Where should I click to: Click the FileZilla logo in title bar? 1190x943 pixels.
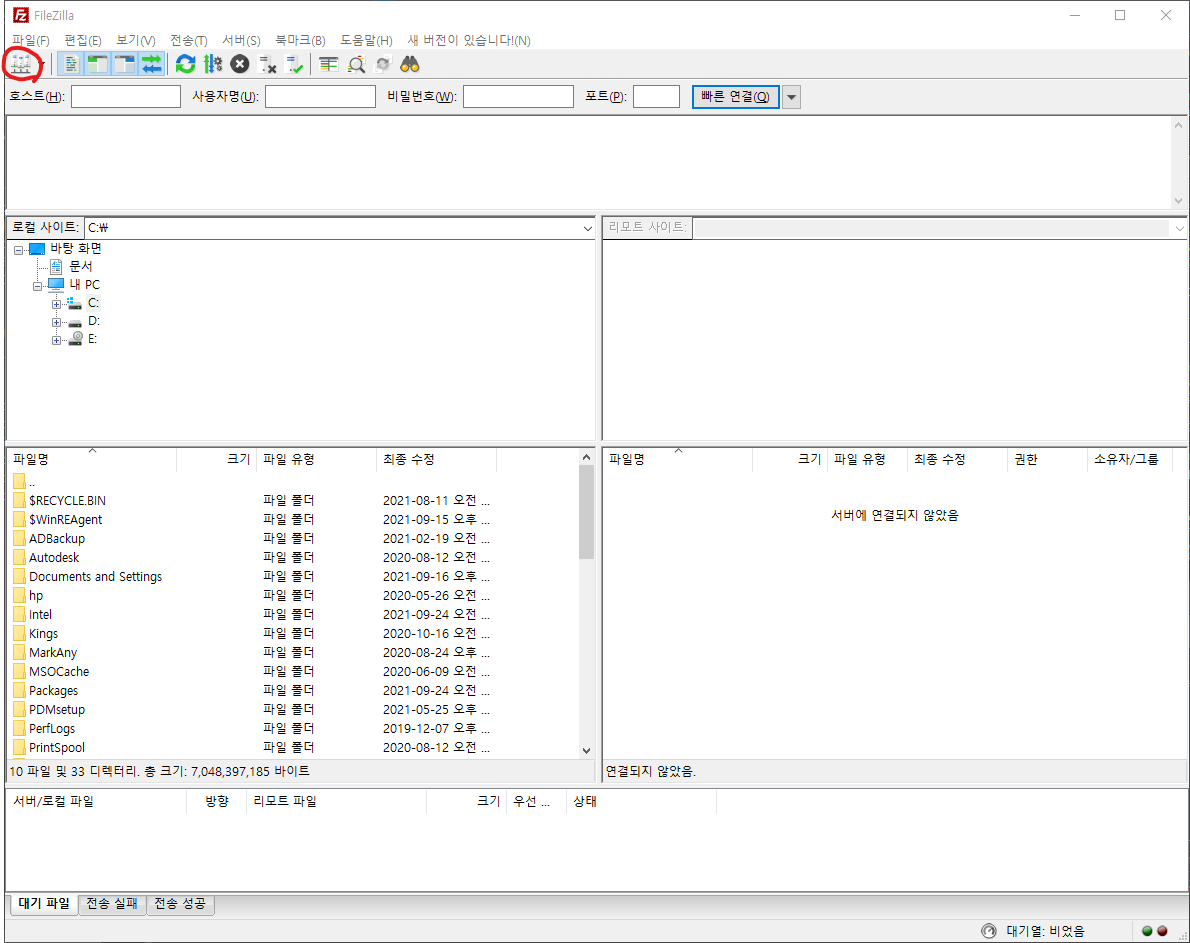click(20, 15)
